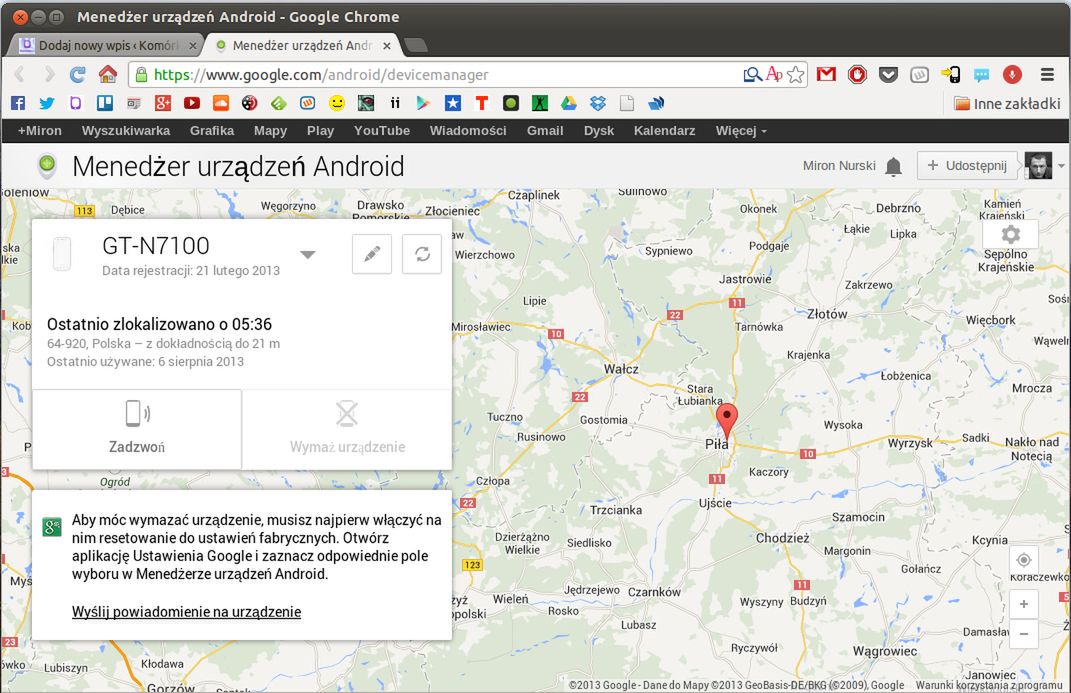
Task: Open the Inne zakładki bookmarks folder
Action: coord(1007,104)
